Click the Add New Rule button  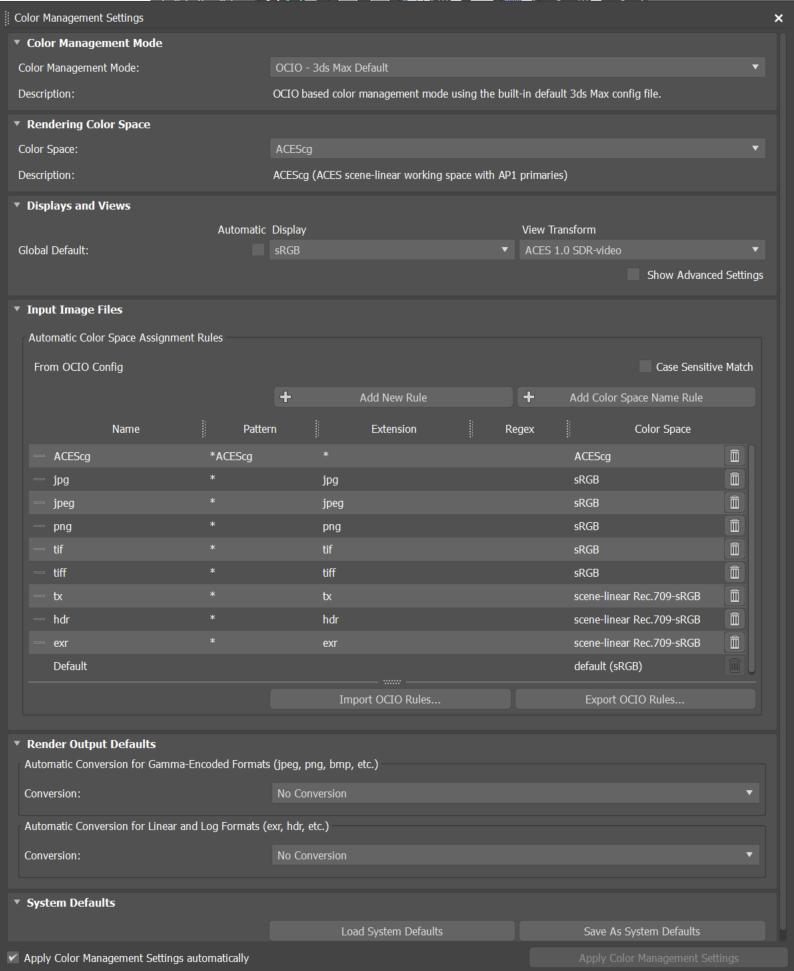393,398
